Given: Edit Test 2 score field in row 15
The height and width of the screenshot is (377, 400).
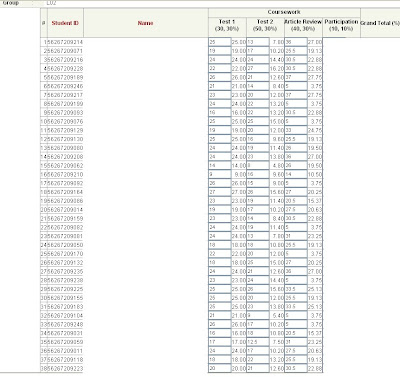Looking at the screenshot, I should pyautogui.click(x=258, y=166).
